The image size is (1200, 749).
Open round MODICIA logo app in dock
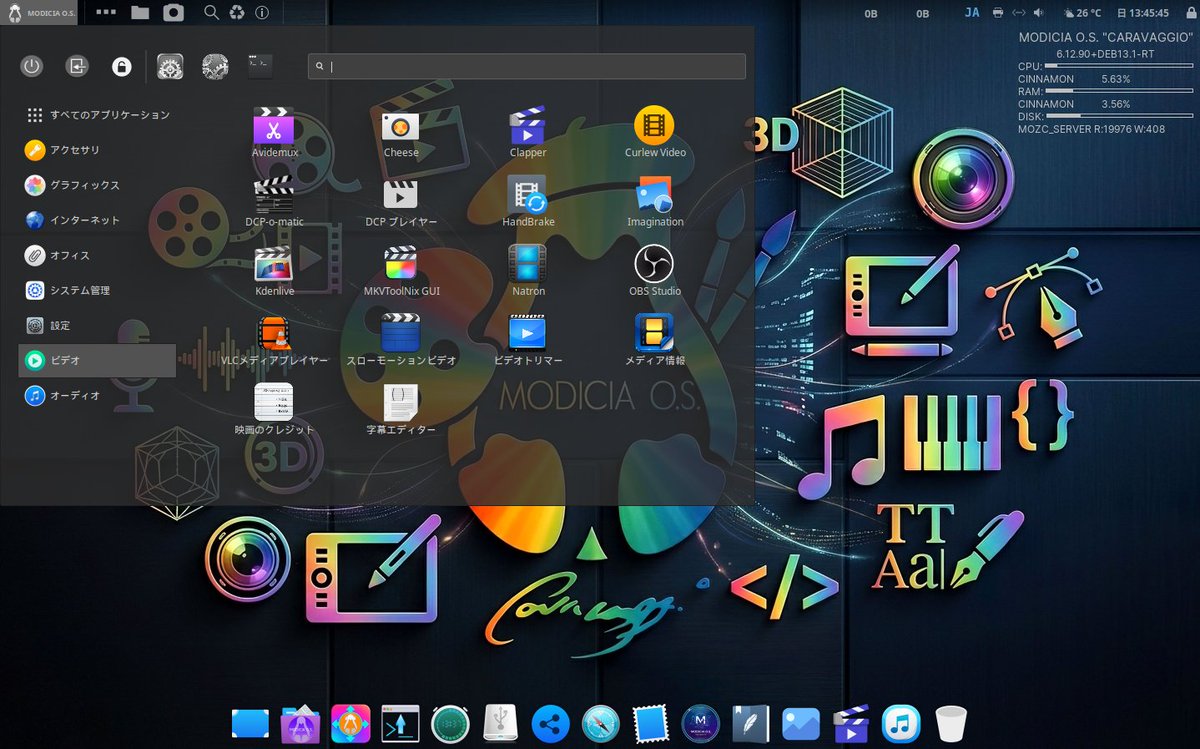click(x=700, y=723)
